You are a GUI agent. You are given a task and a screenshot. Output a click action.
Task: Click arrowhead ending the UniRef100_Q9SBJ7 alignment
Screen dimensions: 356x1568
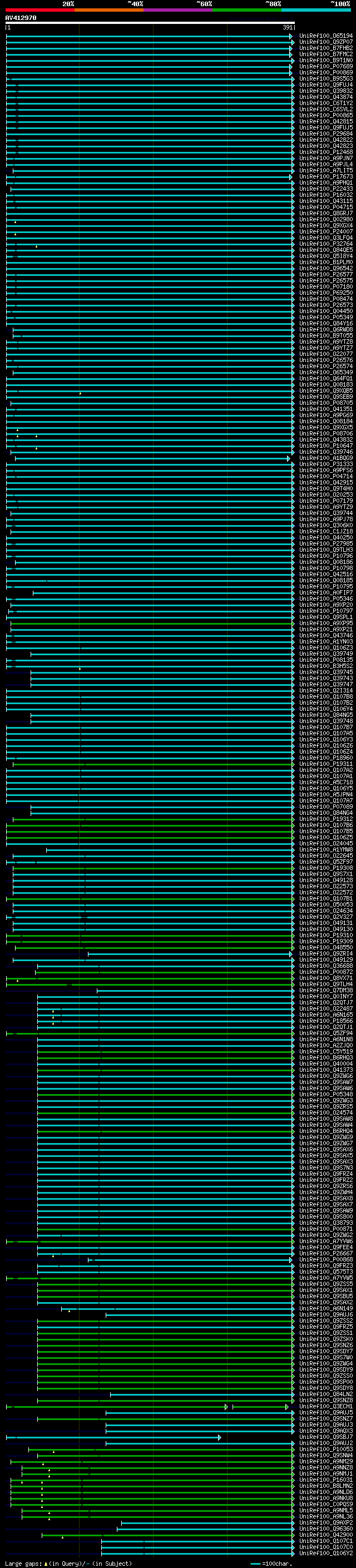[220, 1437]
